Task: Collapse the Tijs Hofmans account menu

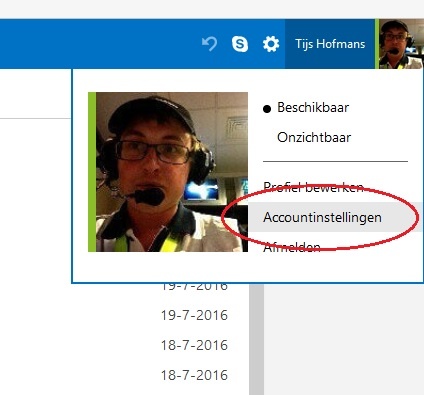Action: pyautogui.click(x=330, y=44)
